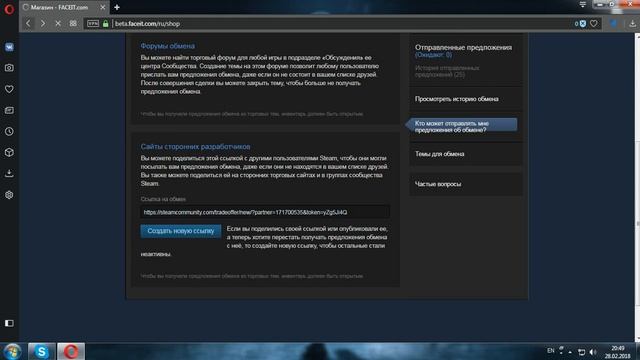Open extensions cube icon
The height and width of the screenshot is (360, 640).
[x=9, y=153]
